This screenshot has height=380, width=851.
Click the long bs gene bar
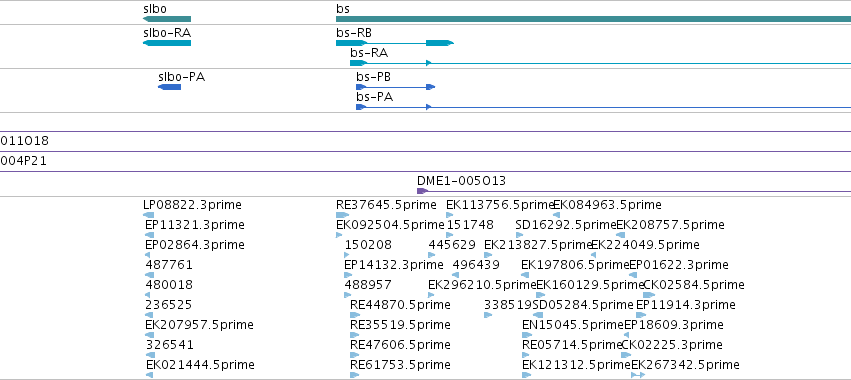pos(593,19)
